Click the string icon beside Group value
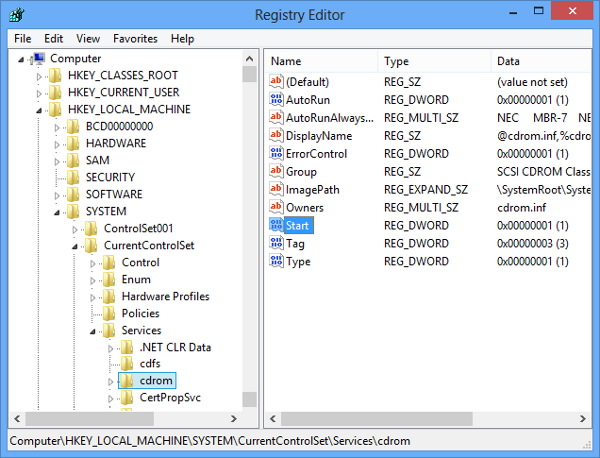 pos(276,171)
